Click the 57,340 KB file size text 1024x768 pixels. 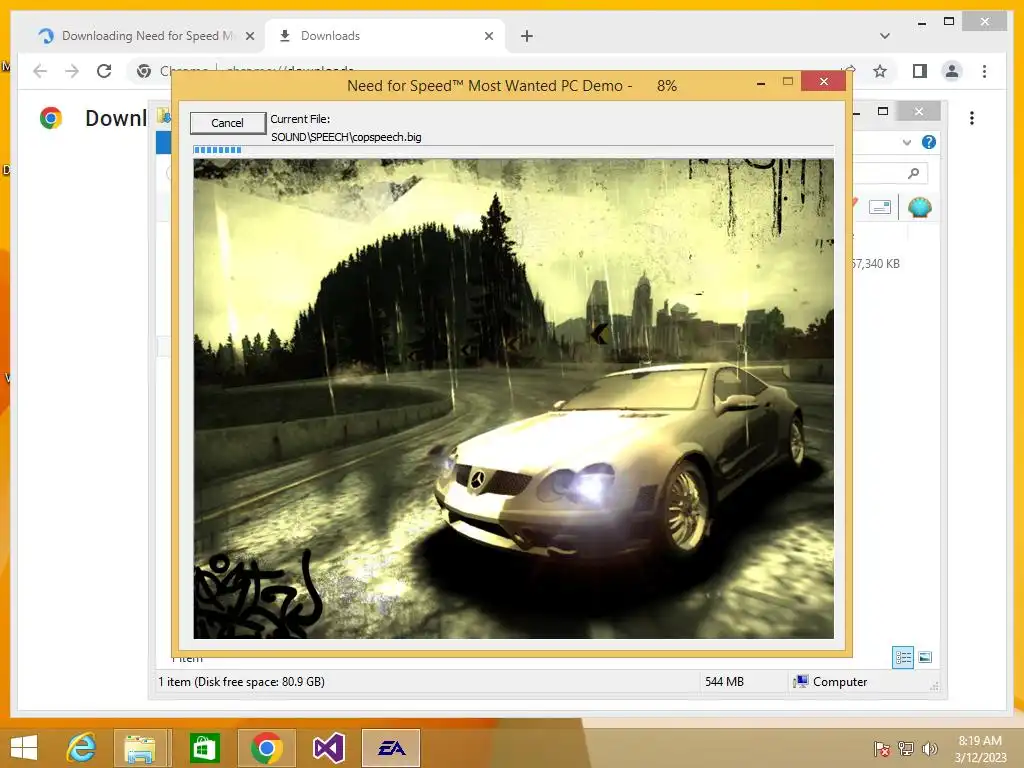click(x=875, y=264)
